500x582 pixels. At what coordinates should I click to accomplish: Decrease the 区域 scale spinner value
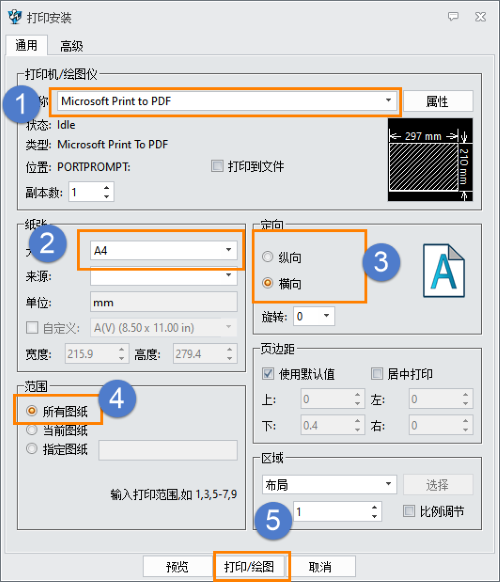pyautogui.click(x=375, y=516)
